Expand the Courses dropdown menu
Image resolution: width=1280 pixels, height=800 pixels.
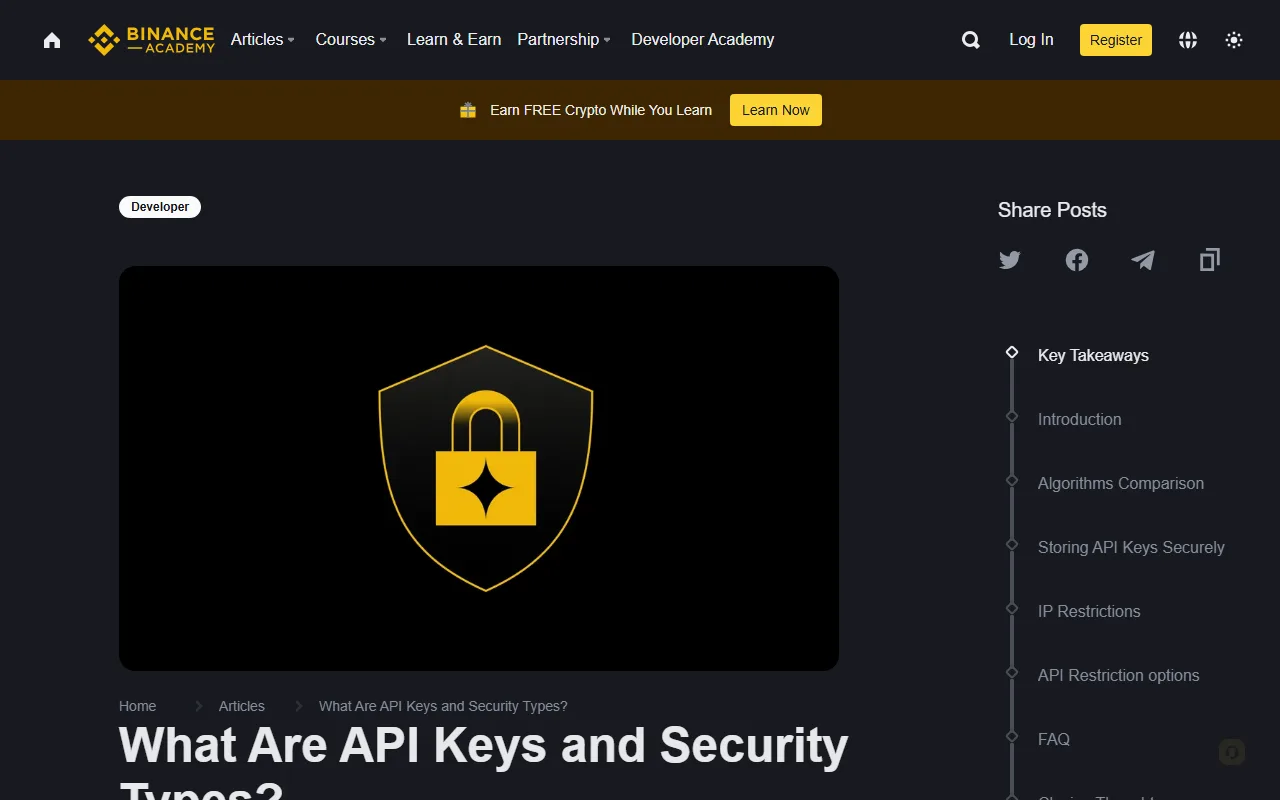click(x=351, y=40)
